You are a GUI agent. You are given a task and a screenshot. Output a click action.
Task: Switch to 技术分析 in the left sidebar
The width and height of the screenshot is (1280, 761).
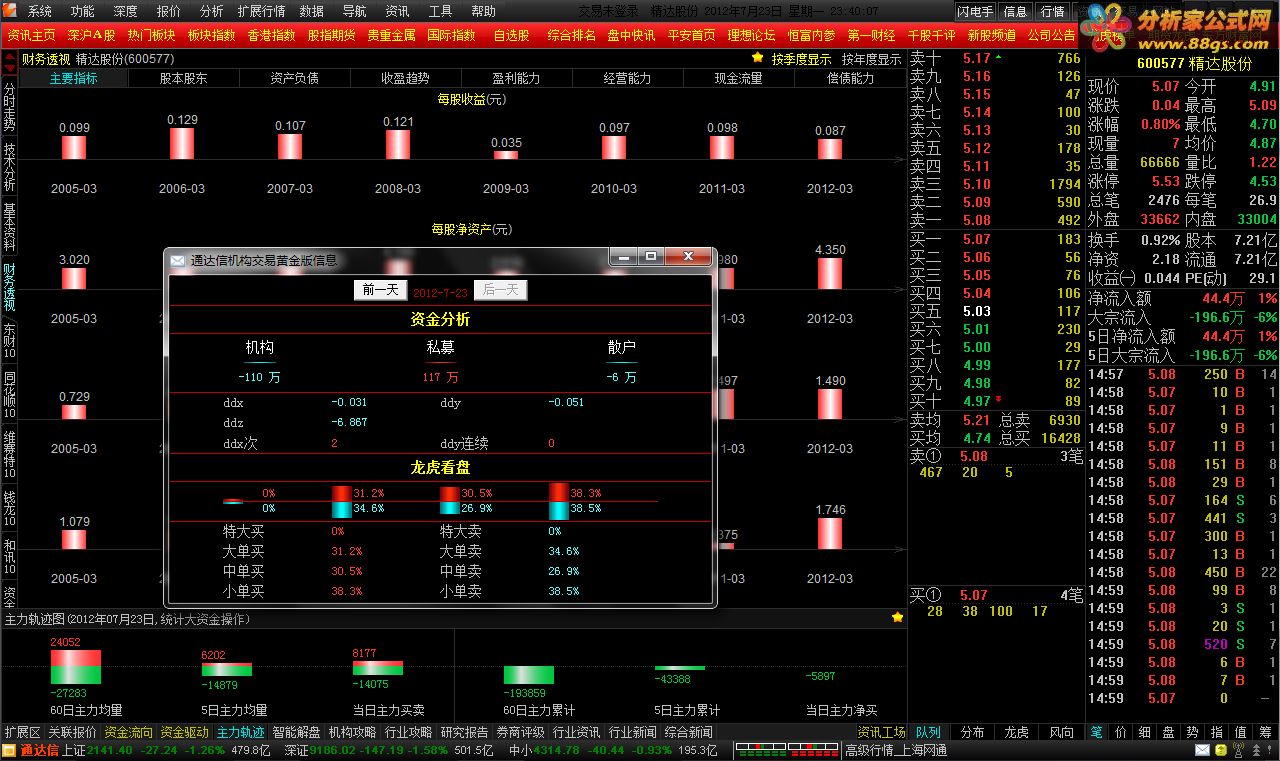coord(9,165)
